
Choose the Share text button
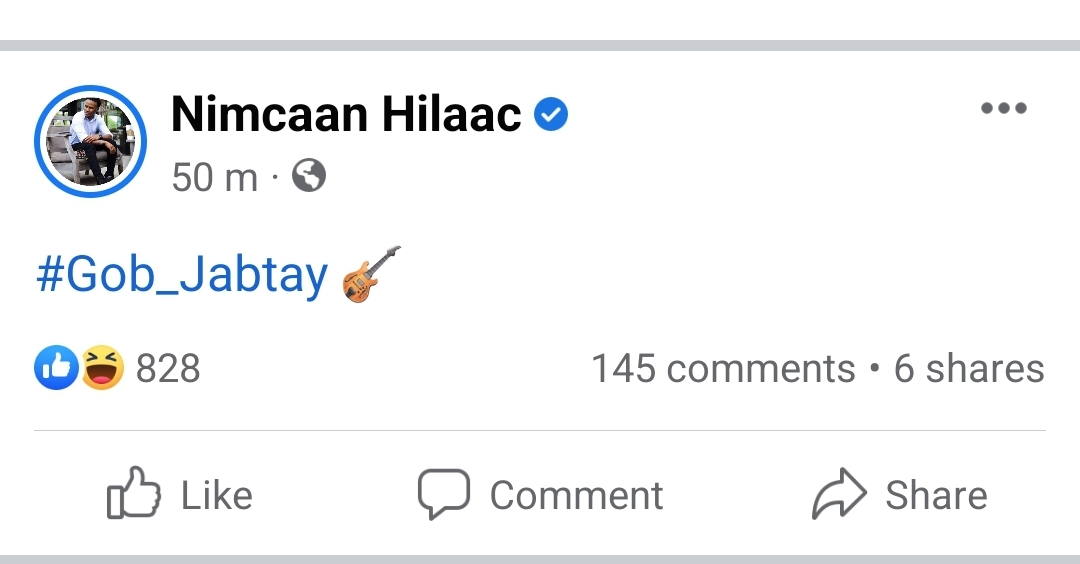(x=937, y=495)
